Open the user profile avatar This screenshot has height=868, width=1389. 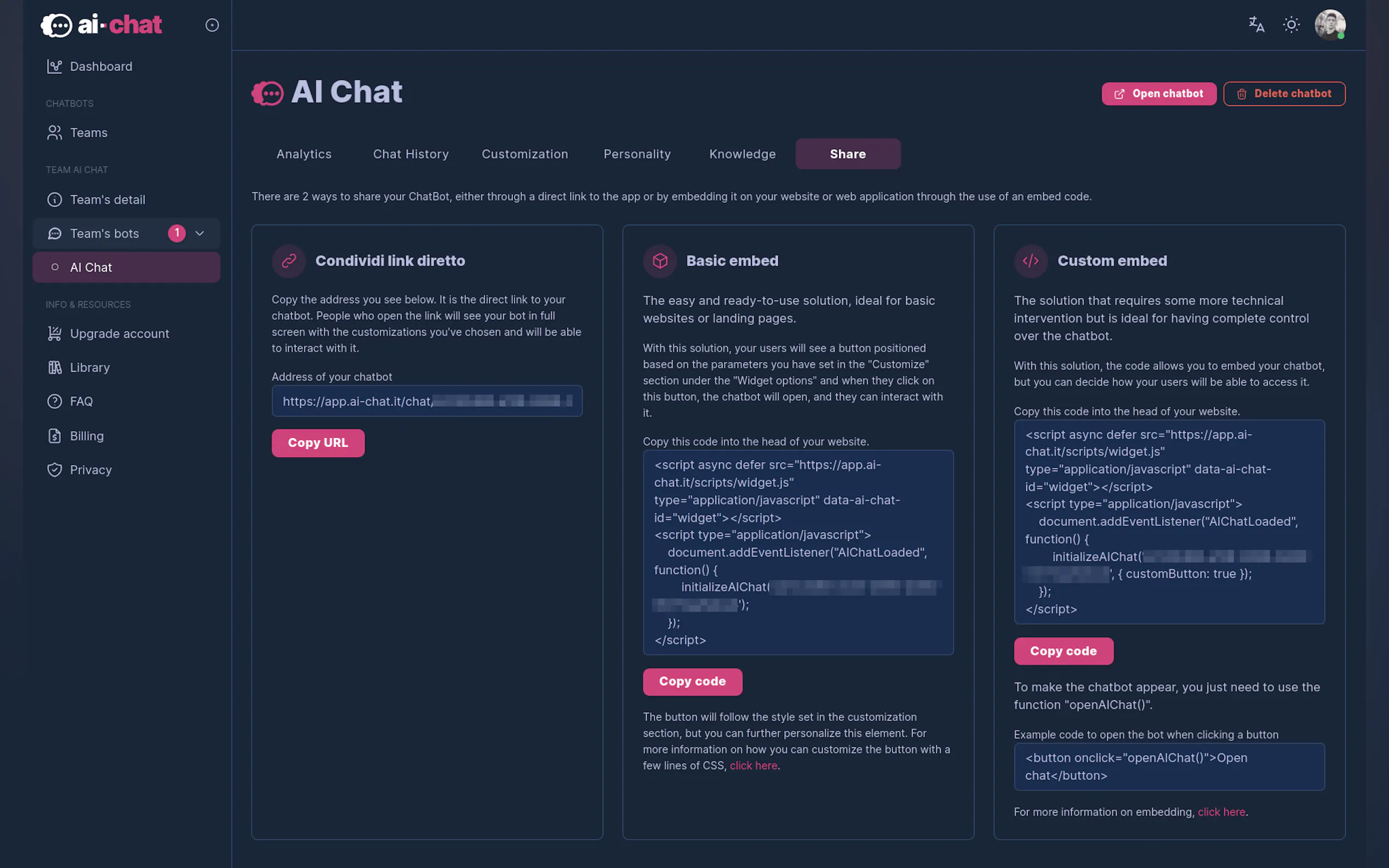click(x=1329, y=25)
